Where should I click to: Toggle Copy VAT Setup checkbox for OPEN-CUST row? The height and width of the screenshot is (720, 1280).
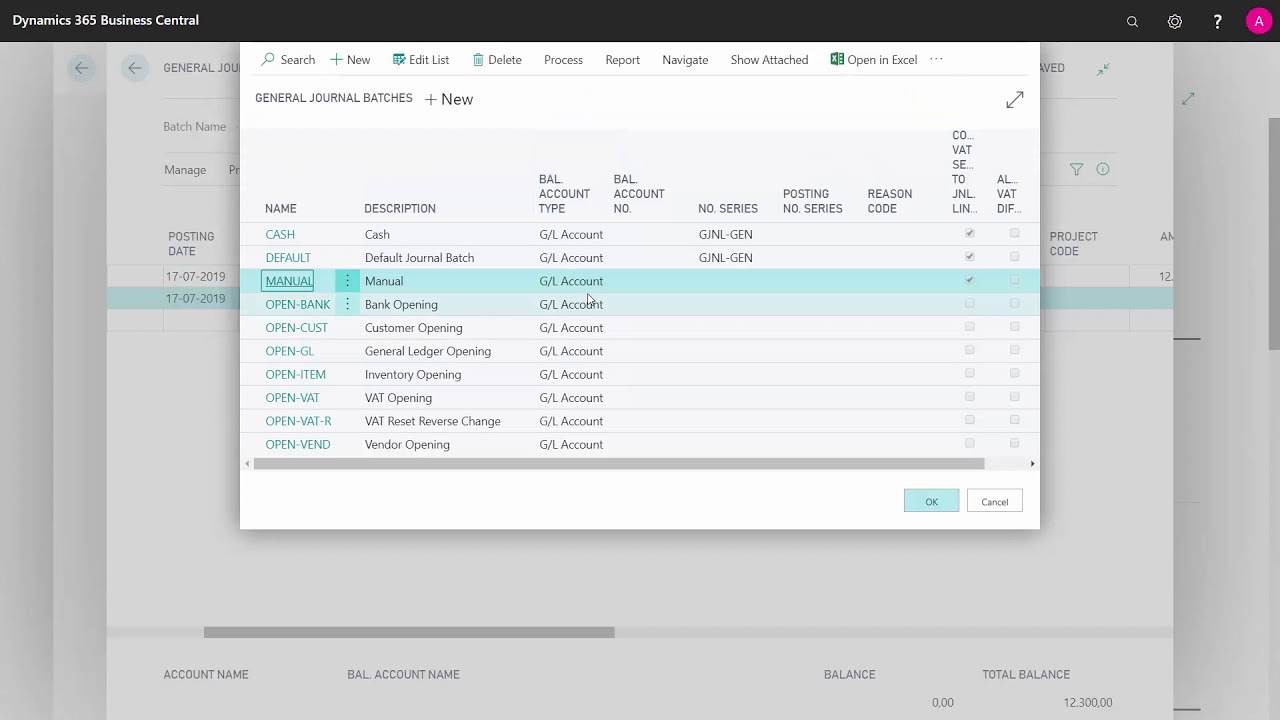pos(969,327)
